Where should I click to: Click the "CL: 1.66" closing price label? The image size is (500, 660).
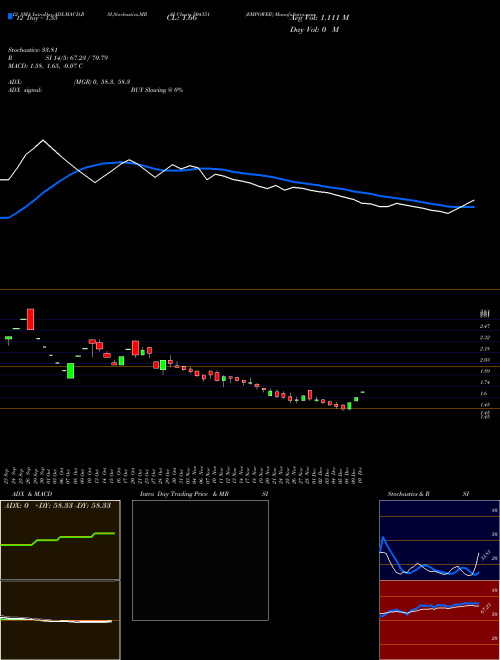click(182, 19)
